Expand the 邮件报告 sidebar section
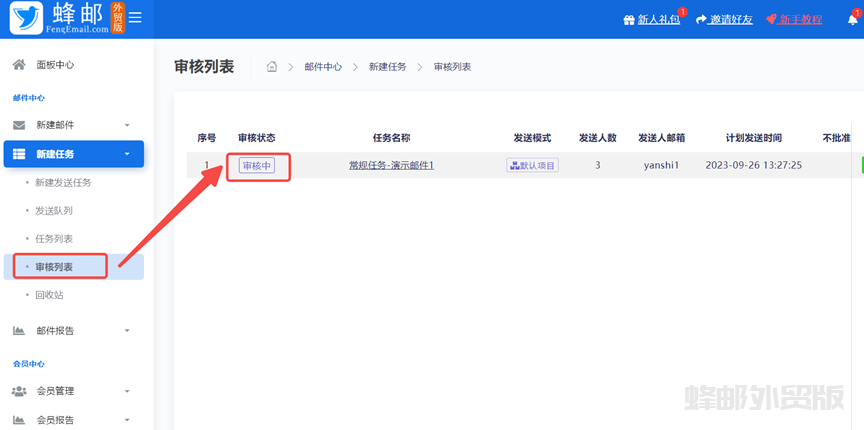The image size is (864, 430). 72,330
